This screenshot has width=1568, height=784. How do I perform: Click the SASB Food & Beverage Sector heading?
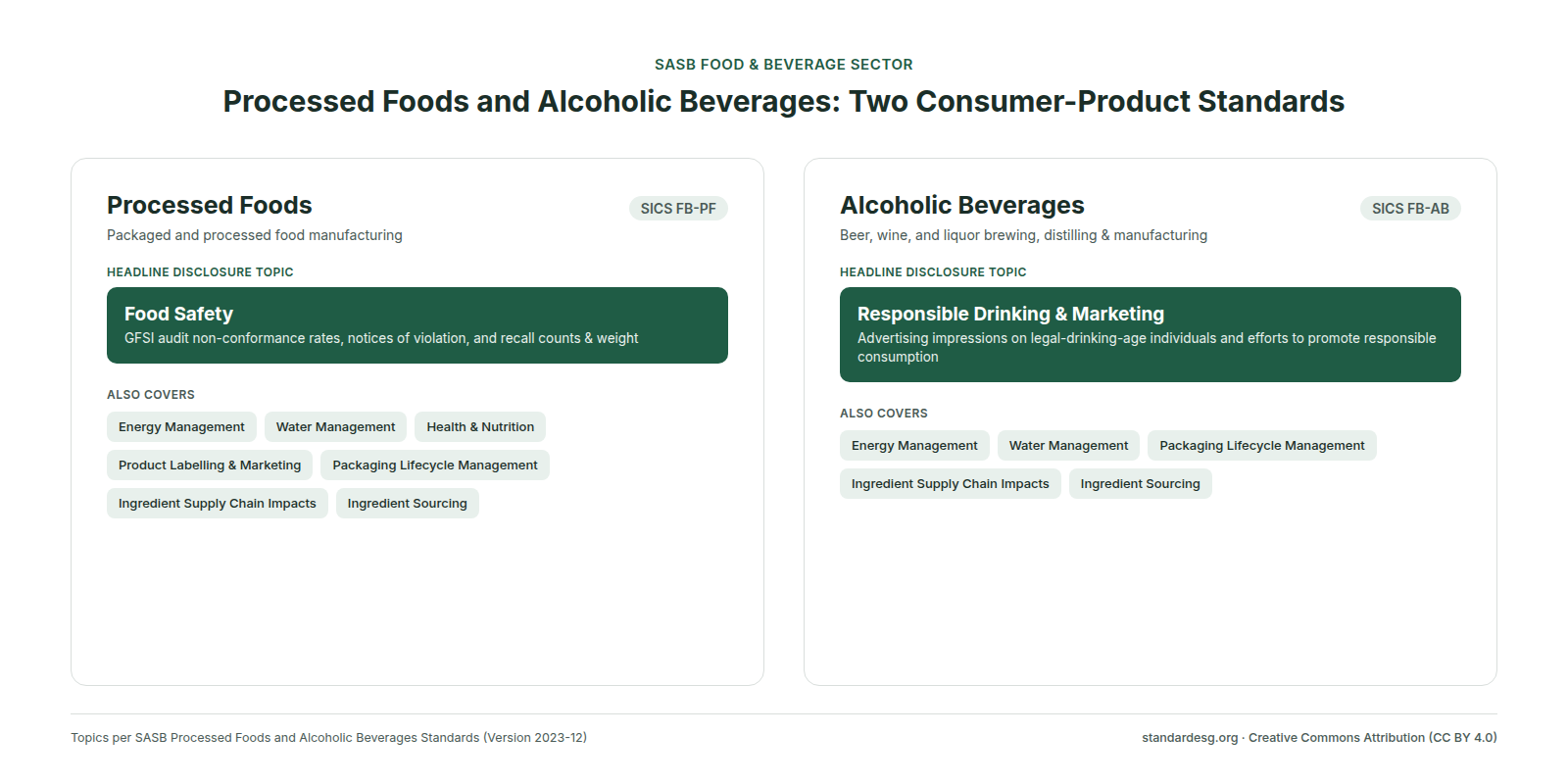784,65
